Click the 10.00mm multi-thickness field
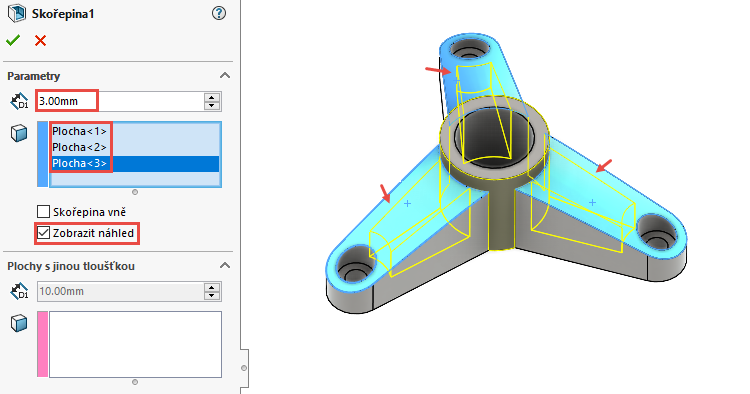Viewport: 750px width, 394px height. click(x=121, y=291)
